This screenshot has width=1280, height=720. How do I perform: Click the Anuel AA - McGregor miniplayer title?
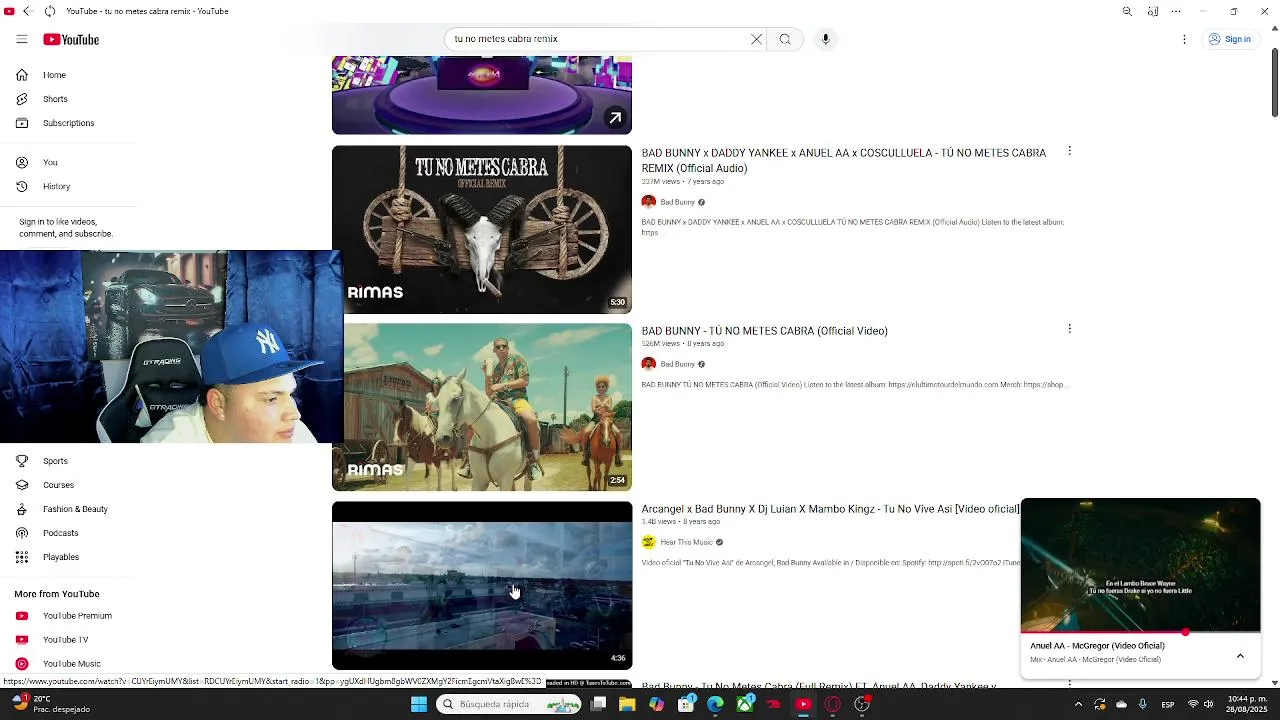coord(1097,646)
